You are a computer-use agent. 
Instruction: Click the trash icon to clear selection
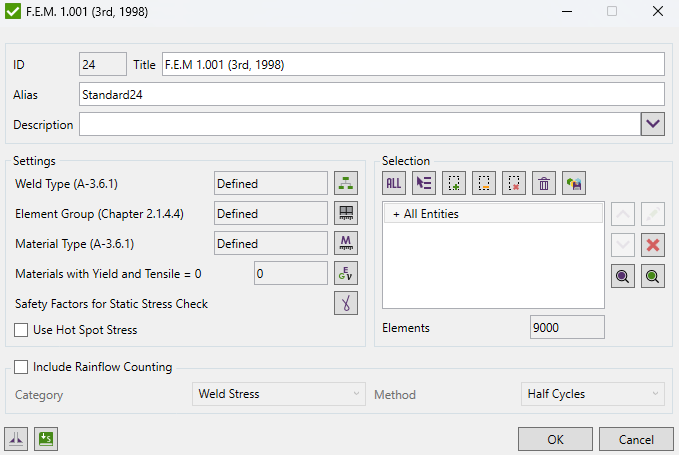tap(544, 183)
